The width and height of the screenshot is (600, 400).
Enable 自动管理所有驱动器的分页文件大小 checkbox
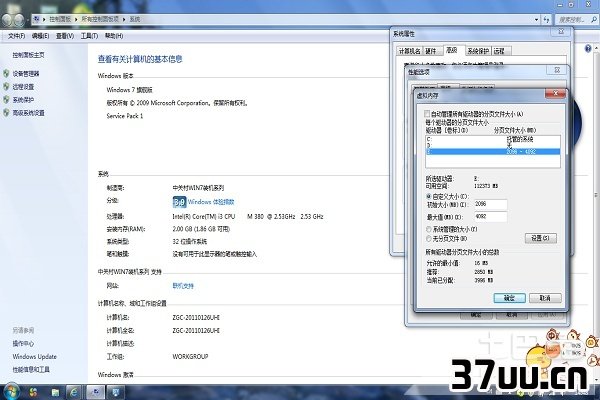(427, 114)
